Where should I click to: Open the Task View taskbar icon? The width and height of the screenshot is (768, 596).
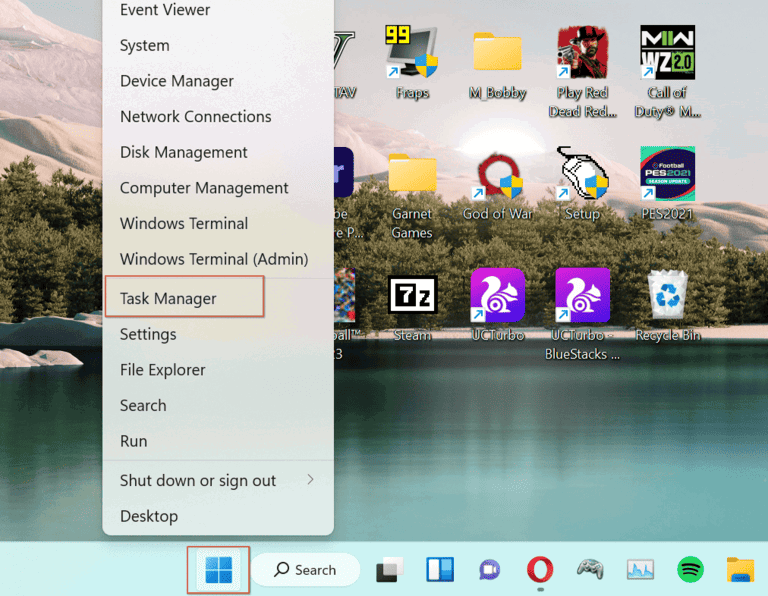click(390, 570)
